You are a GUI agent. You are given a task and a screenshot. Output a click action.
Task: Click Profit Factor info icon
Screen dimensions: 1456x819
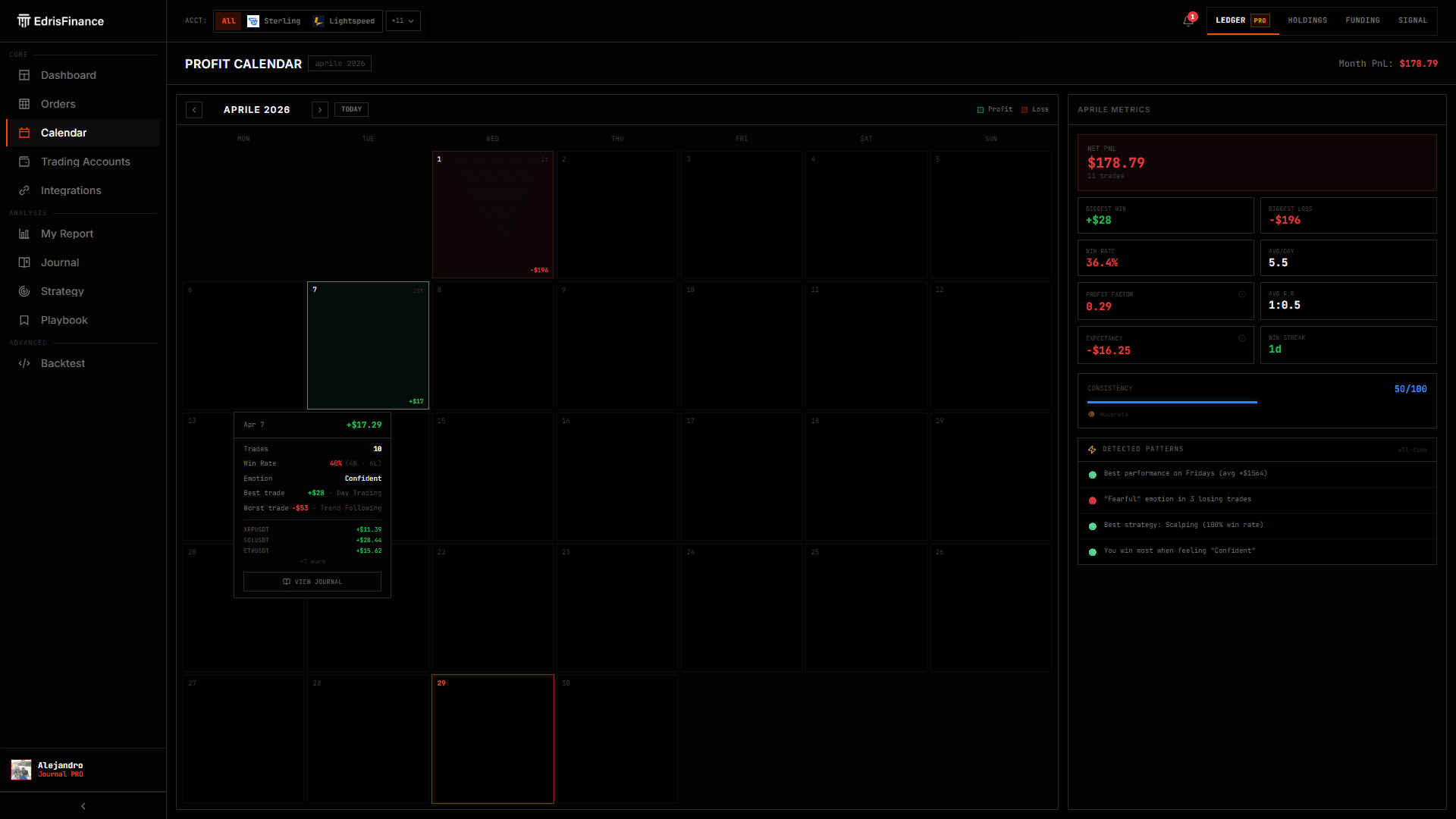point(1242,294)
